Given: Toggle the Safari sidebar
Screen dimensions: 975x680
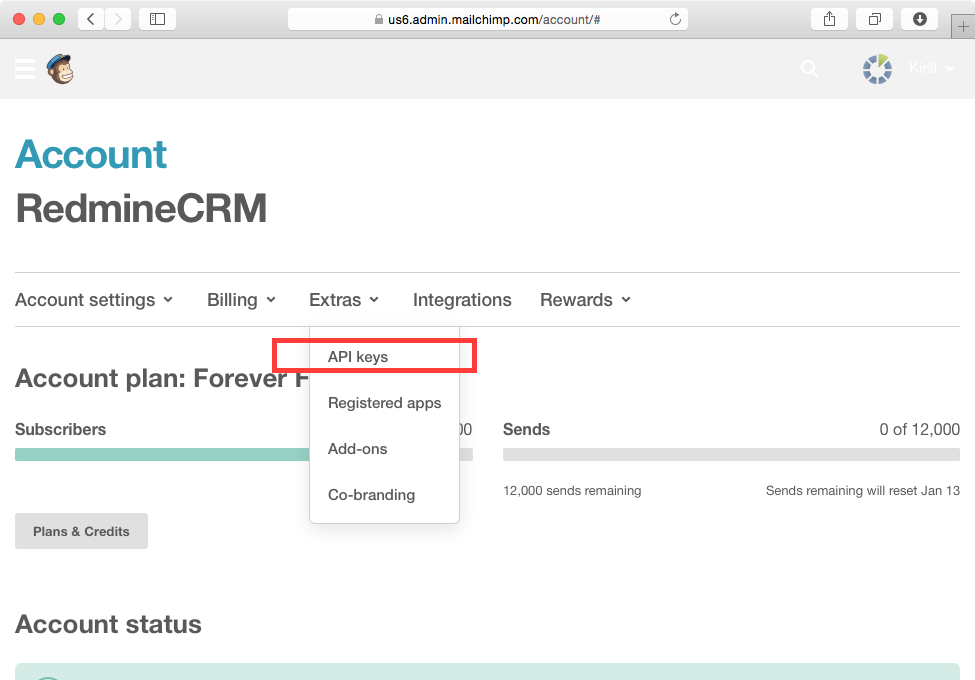Looking at the screenshot, I should tap(157, 18).
